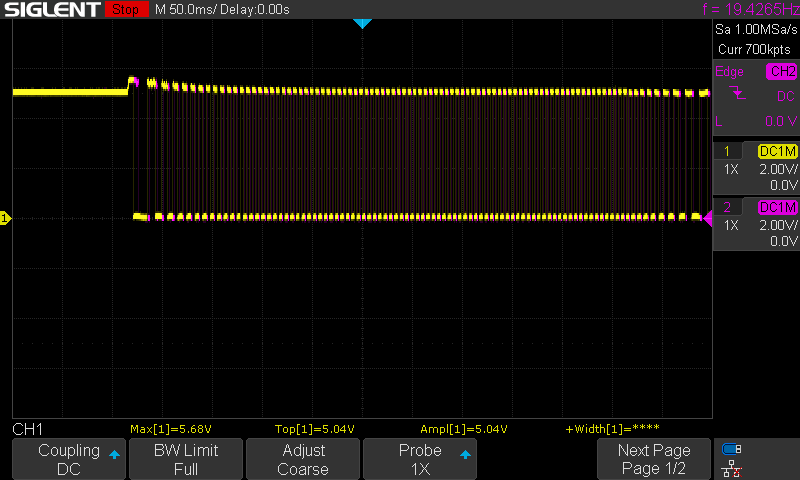
Task: Go to Next Page 1/2
Action: click(x=654, y=459)
